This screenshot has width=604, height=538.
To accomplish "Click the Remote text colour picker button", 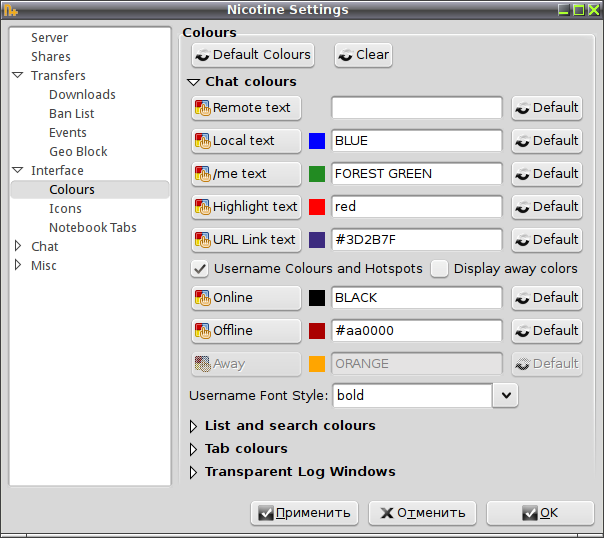I will tap(246, 108).
